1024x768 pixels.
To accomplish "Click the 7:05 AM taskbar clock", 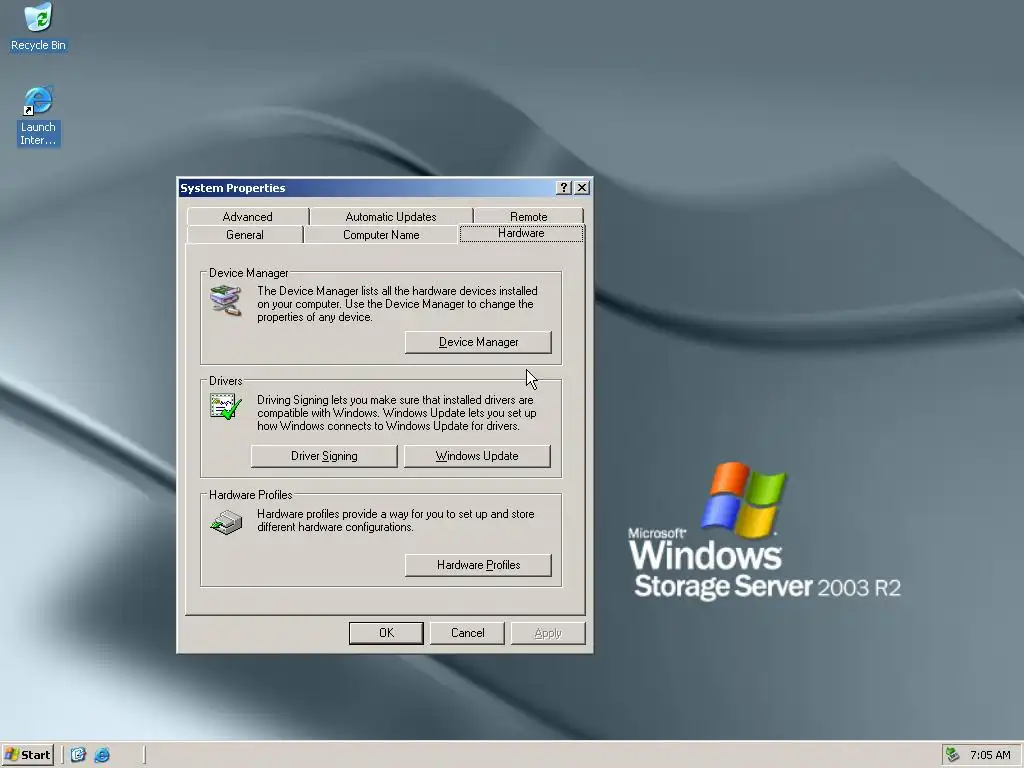I will click(990, 755).
